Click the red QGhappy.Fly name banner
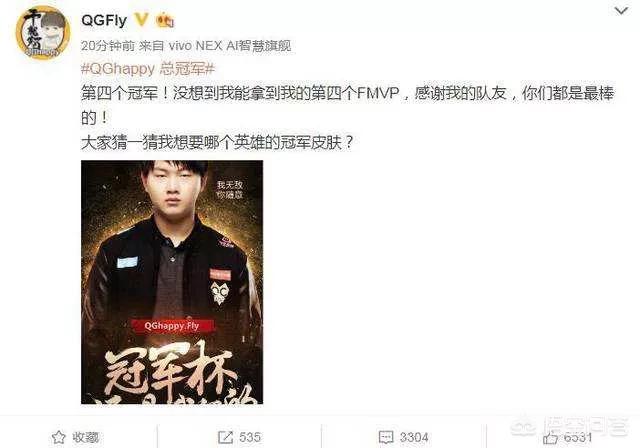The height and width of the screenshot is (448, 640). point(172,326)
